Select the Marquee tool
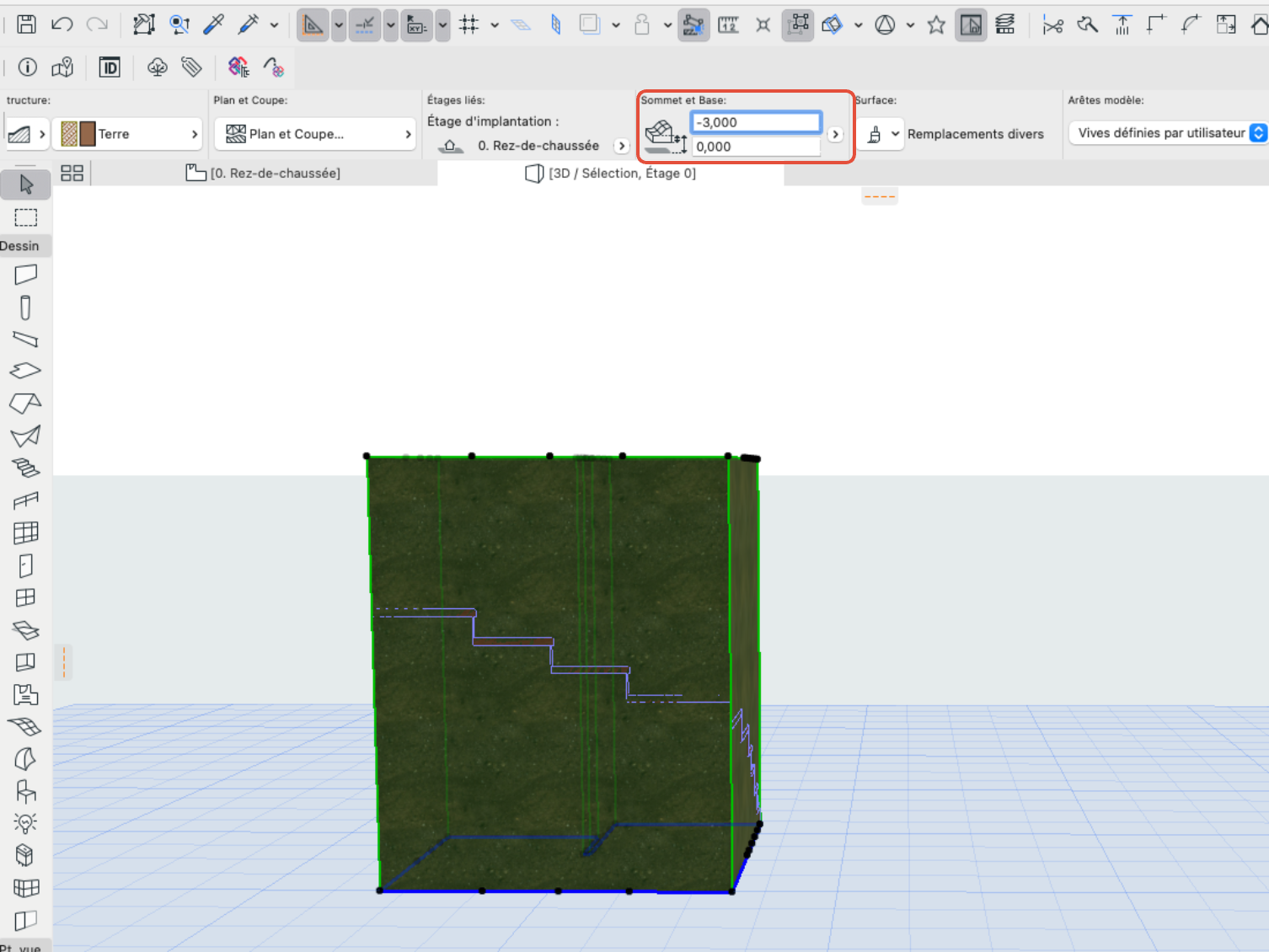This screenshot has height=952, width=1269. [26, 217]
